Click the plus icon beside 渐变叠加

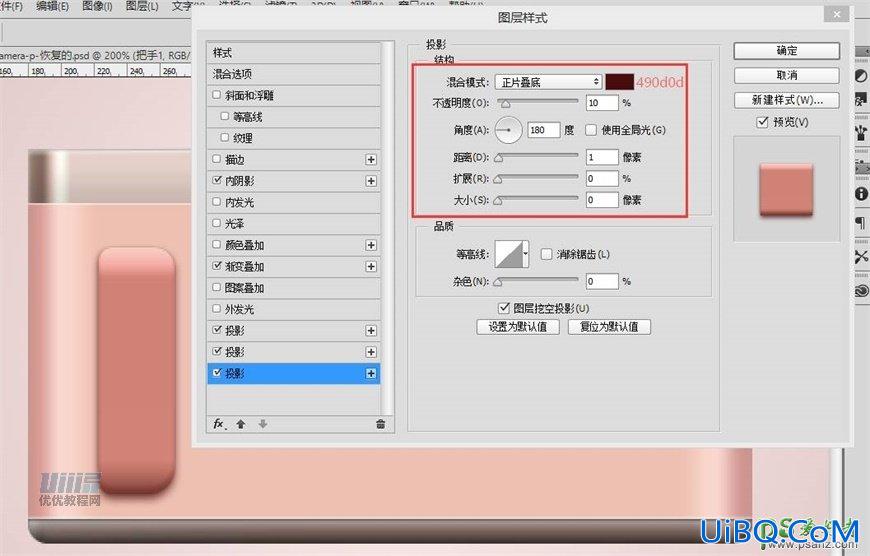[x=371, y=267]
